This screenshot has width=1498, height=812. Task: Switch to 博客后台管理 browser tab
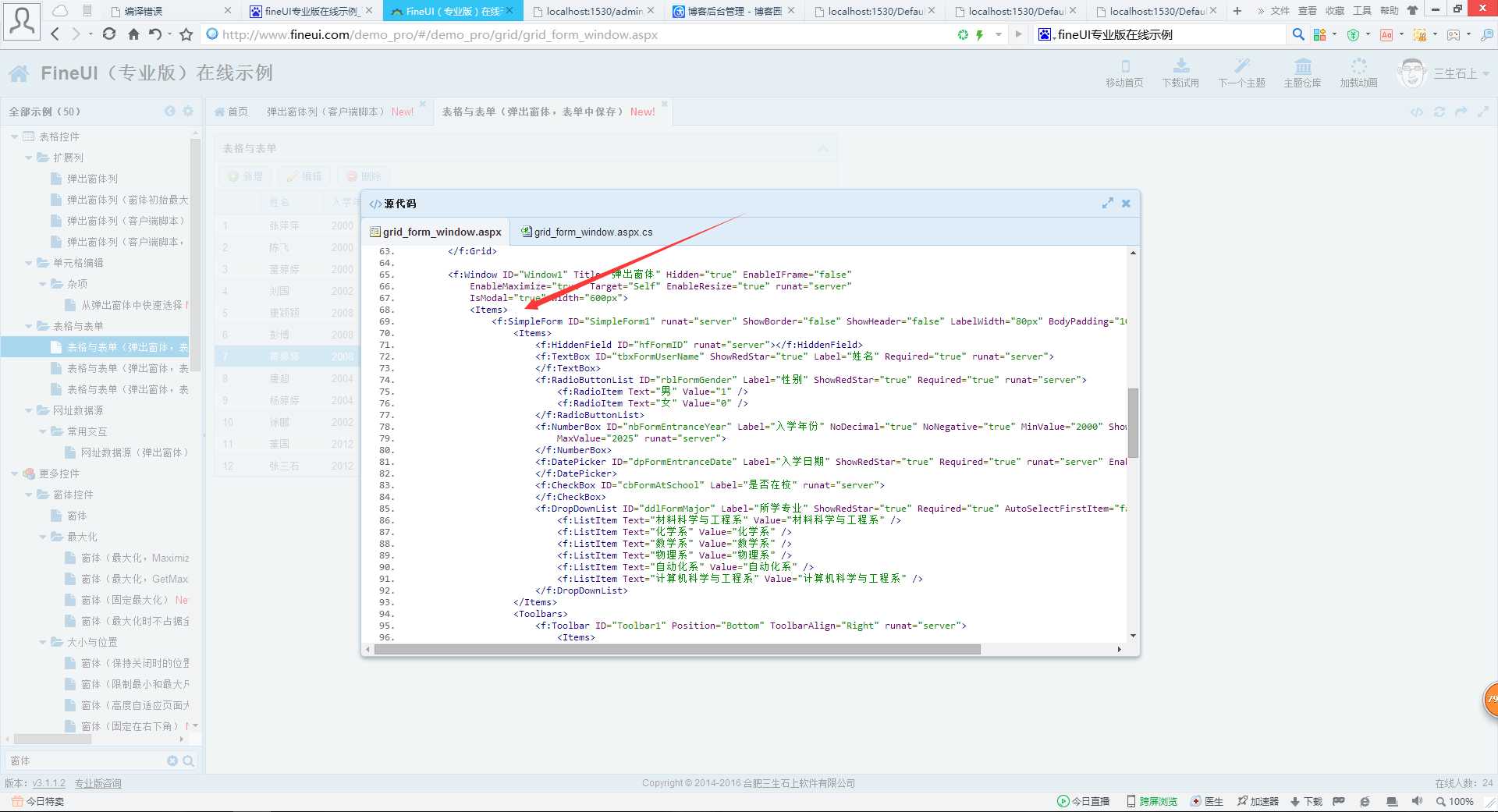click(733, 11)
